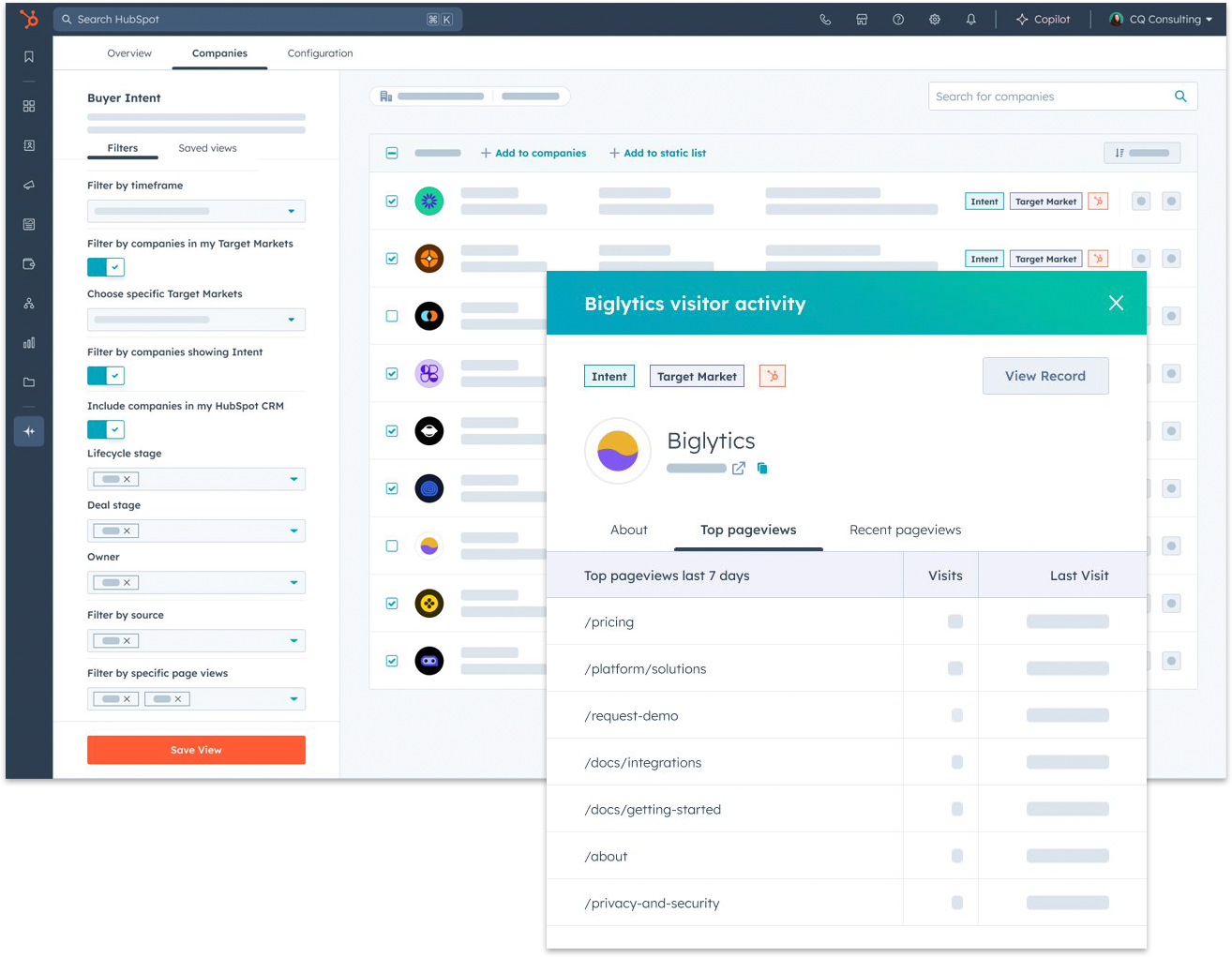Image resolution: width=1232 pixels, height=957 pixels.
Task: Check the Biglytics row checkbox in the company list
Action: 392,546
